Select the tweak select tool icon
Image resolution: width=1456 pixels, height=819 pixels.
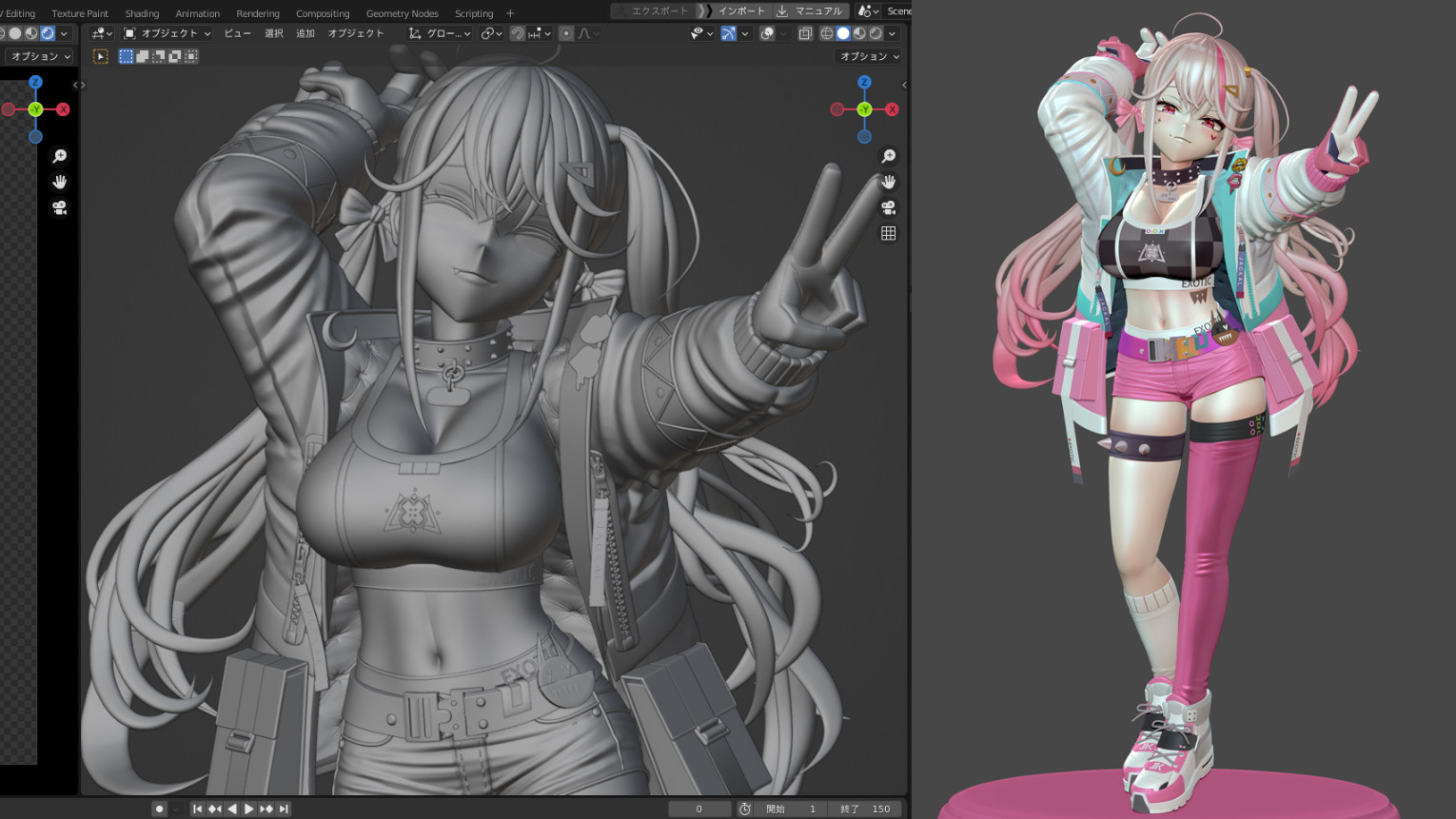(x=100, y=56)
